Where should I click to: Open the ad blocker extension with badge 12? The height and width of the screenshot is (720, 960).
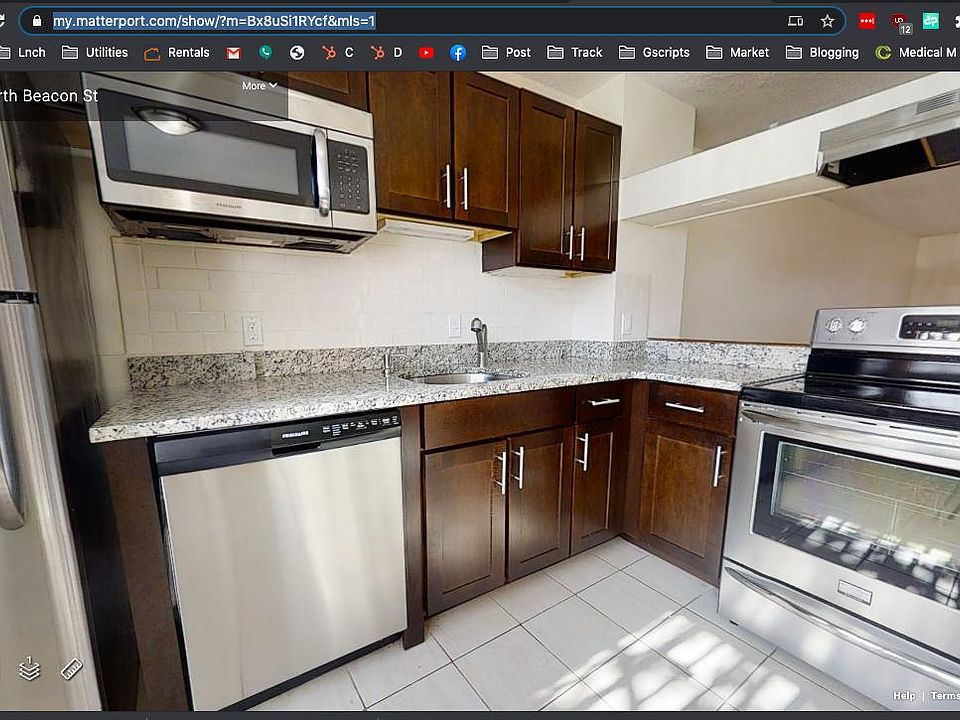(x=901, y=23)
